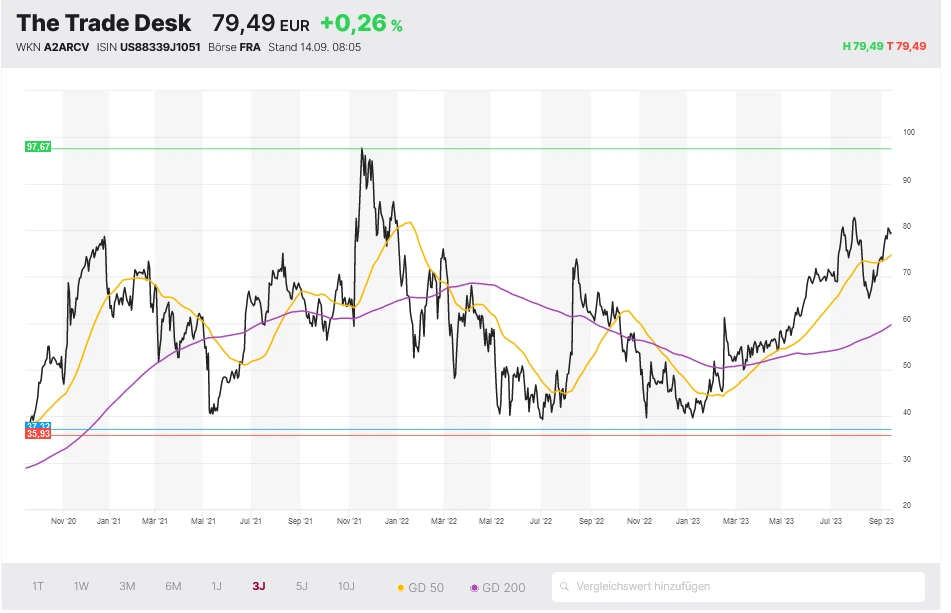The width and height of the screenshot is (951, 613).
Task: Click the Börse FRA exchange label
Action: click(228, 47)
